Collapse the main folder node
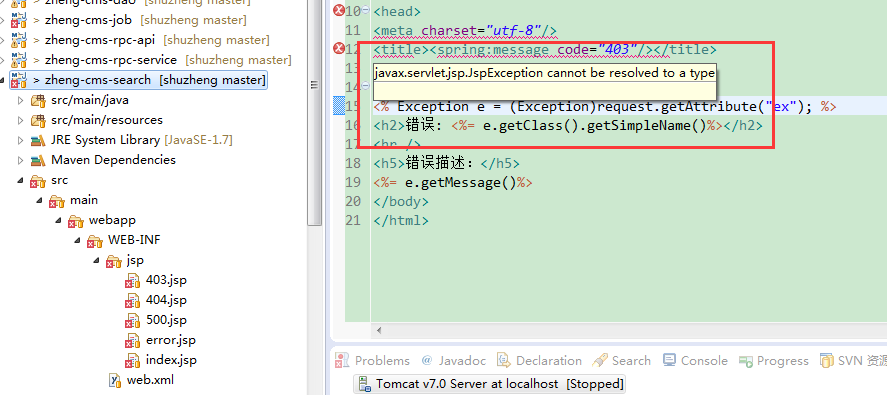 point(40,201)
